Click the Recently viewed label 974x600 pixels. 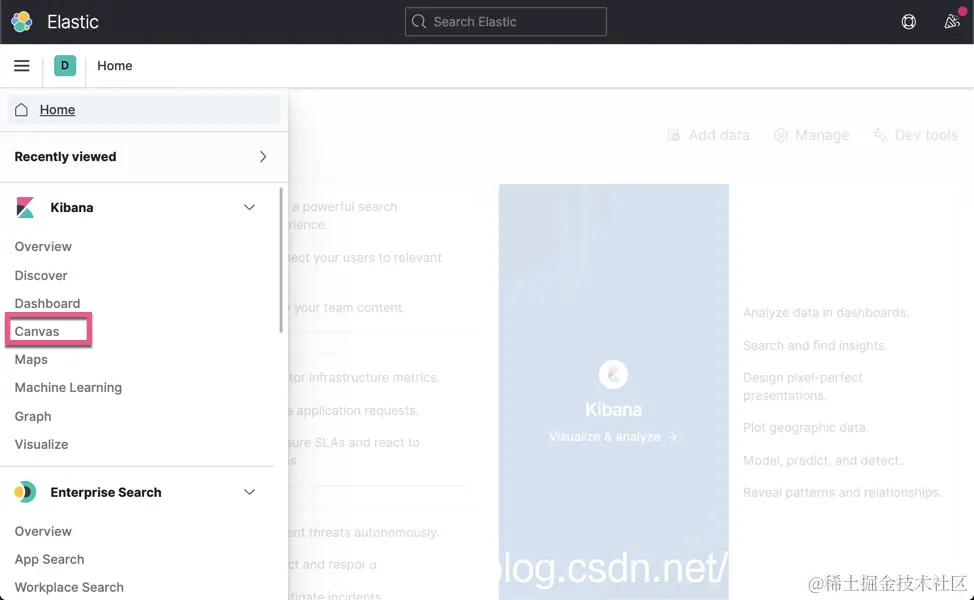65,157
